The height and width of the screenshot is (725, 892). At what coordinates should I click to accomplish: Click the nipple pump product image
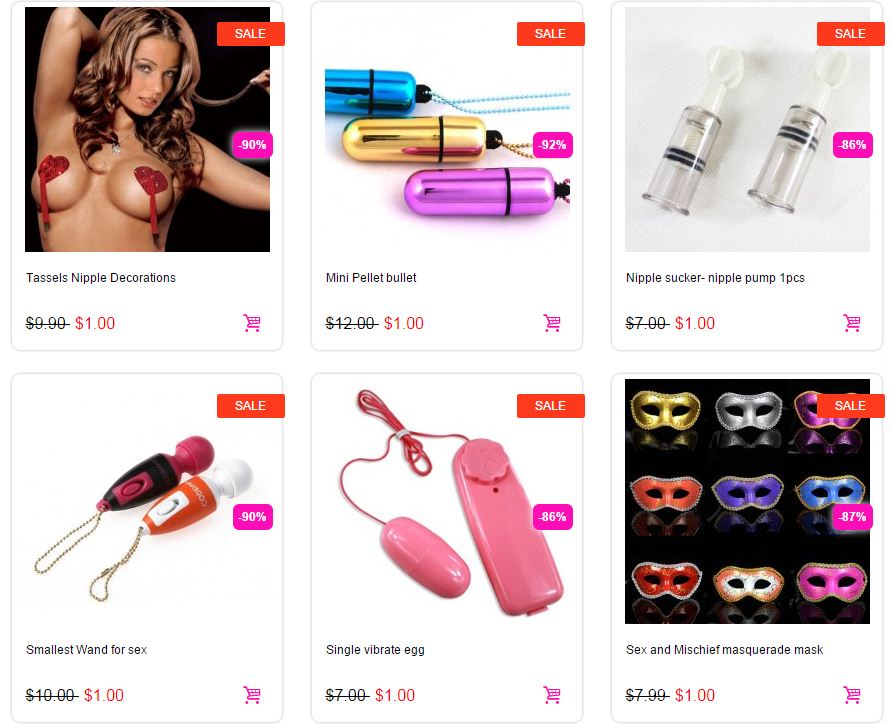click(747, 129)
